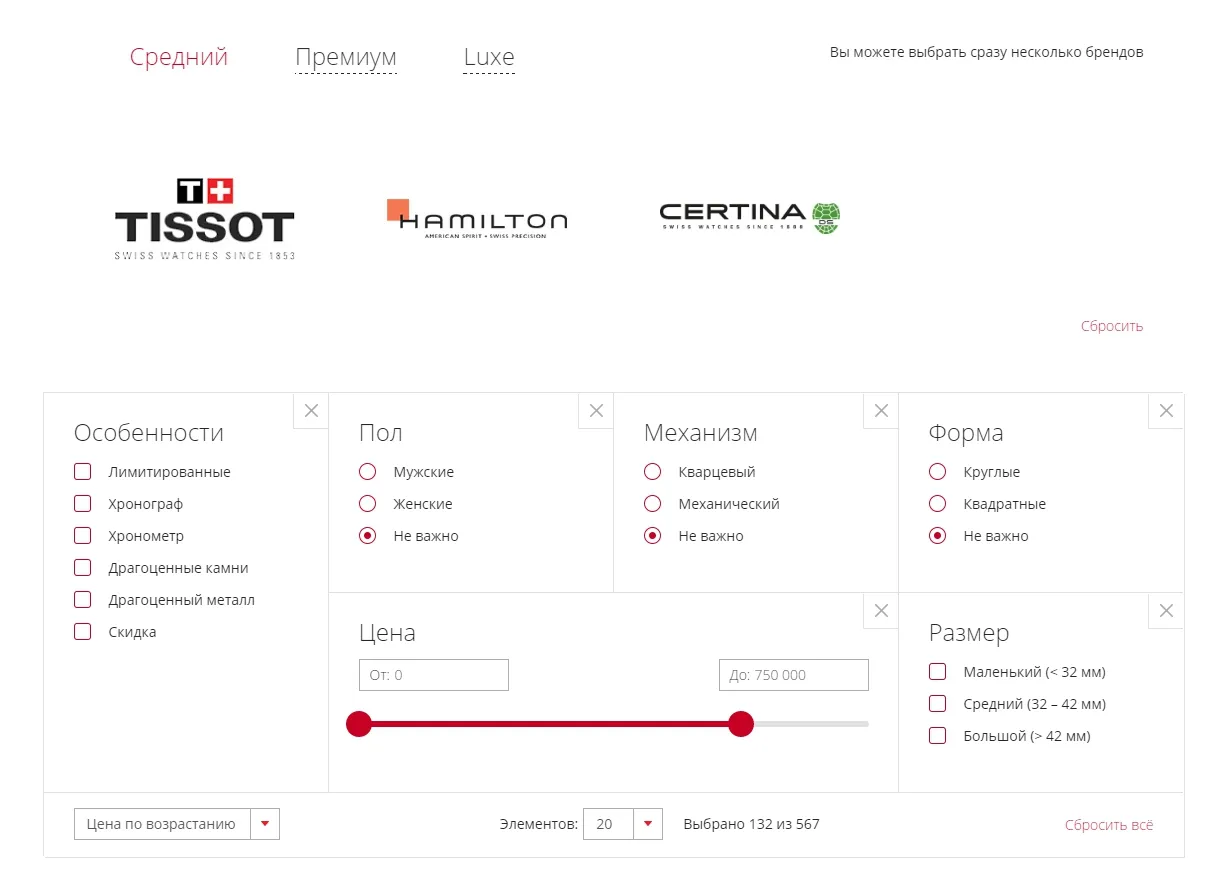Close the Форма filter panel
1226x886 pixels.
(1166, 411)
